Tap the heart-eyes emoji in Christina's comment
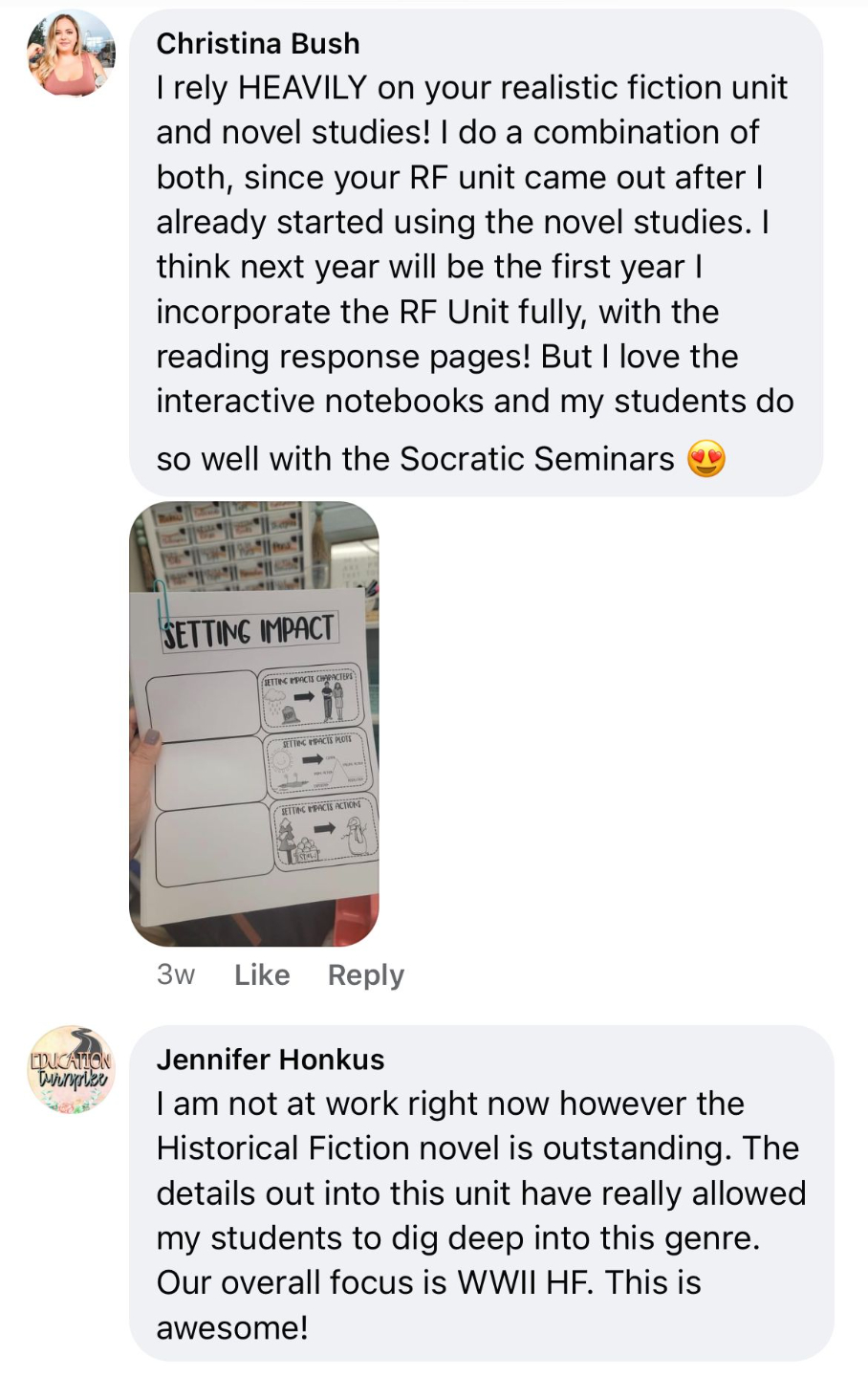The image size is (868, 1377). (x=706, y=460)
